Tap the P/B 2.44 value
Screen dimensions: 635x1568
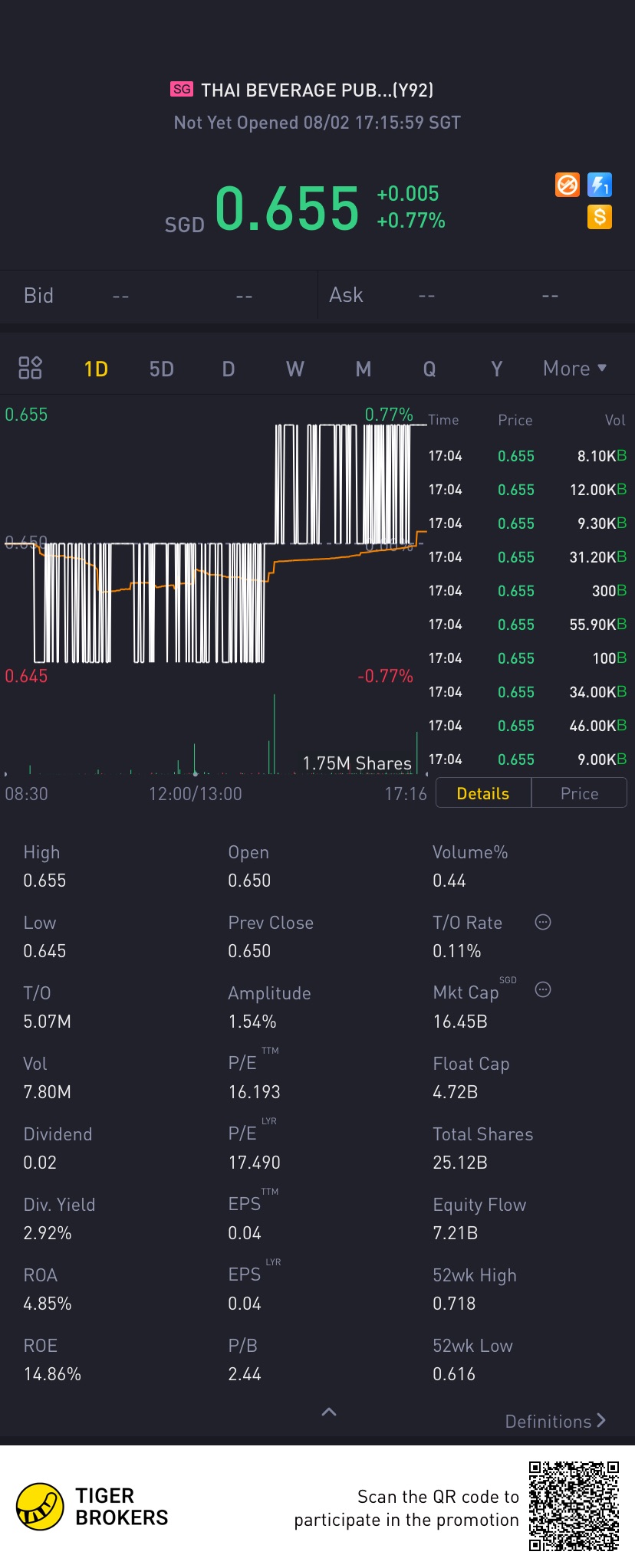click(x=245, y=1374)
